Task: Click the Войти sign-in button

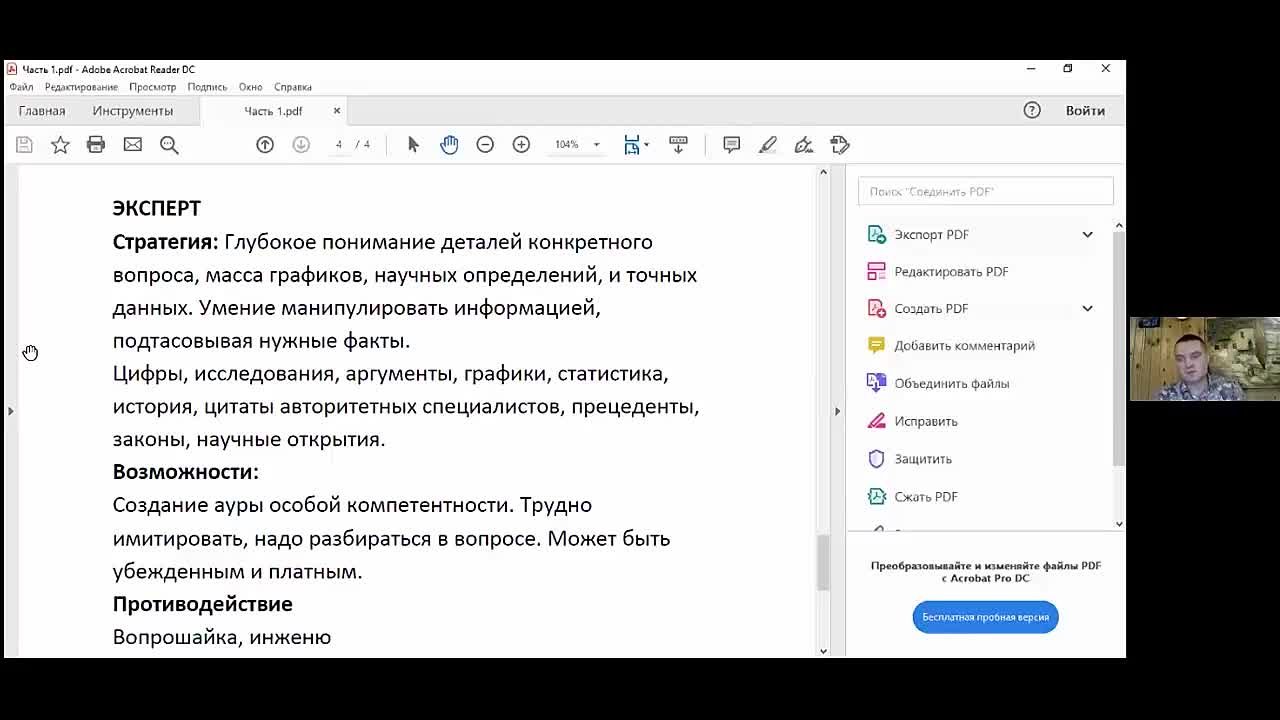Action: pos(1085,110)
